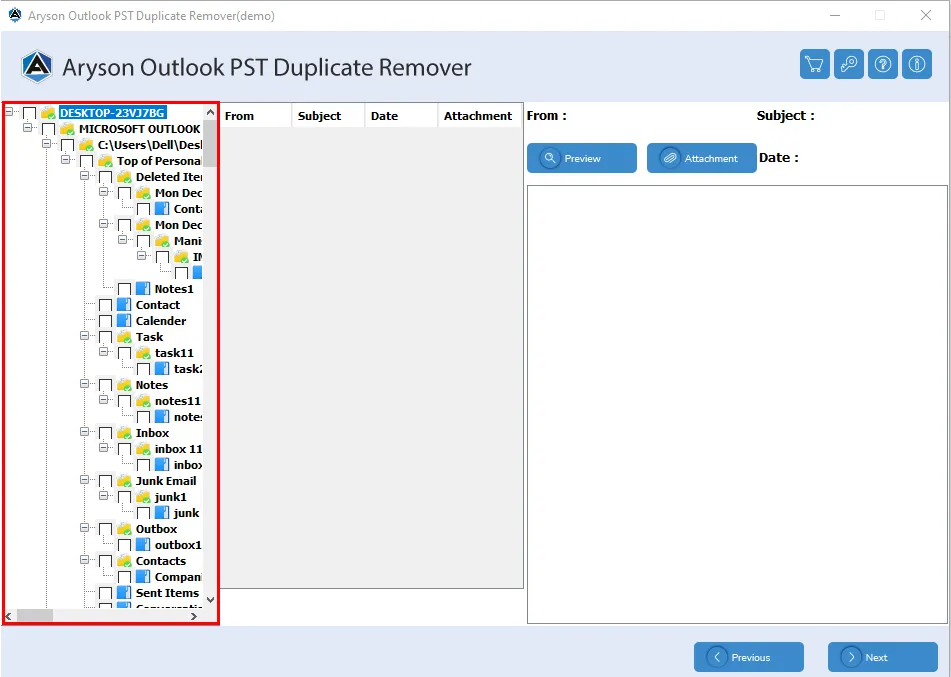
Task: Sort by the Subject column header
Action: pos(328,116)
